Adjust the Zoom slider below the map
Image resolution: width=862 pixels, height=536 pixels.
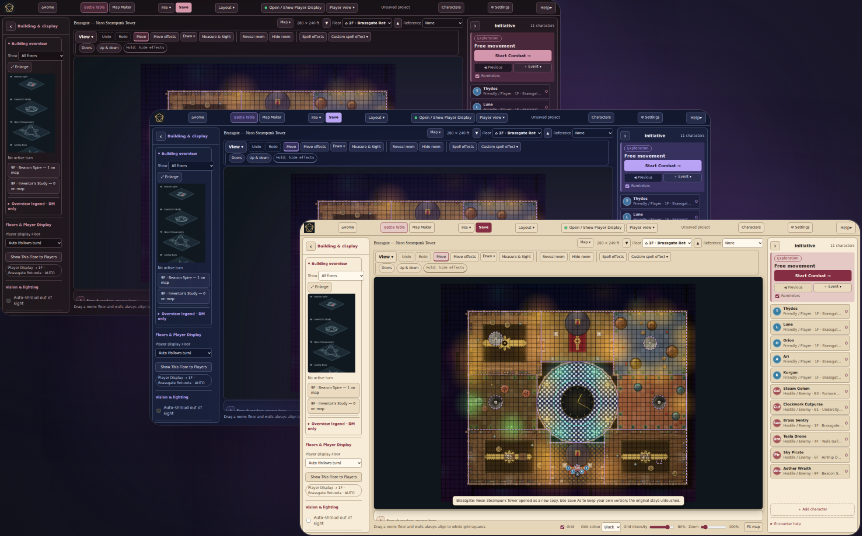click(714, 527)
